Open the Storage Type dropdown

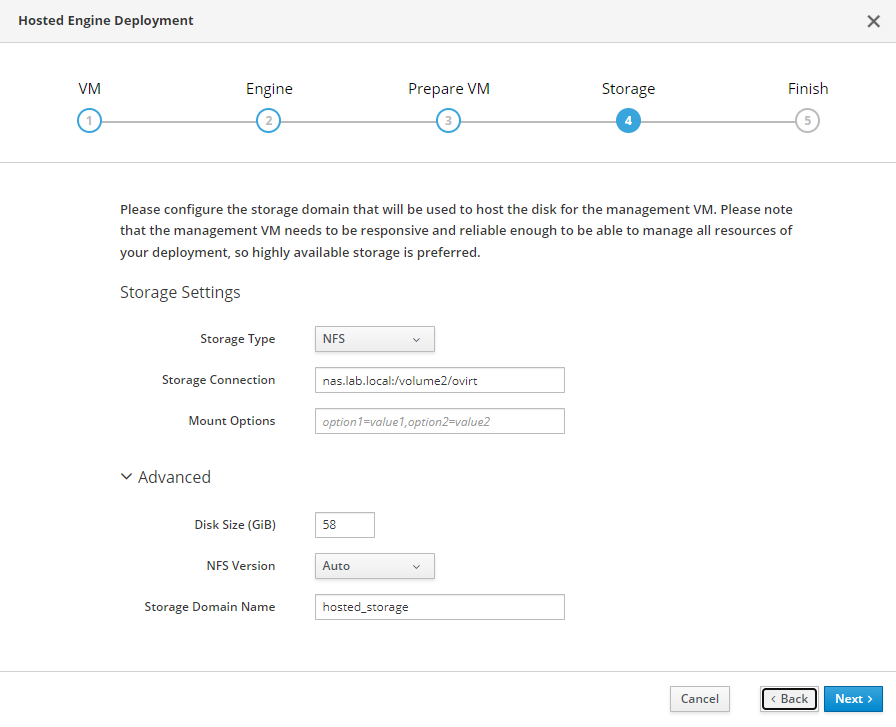tap(374, 339)
